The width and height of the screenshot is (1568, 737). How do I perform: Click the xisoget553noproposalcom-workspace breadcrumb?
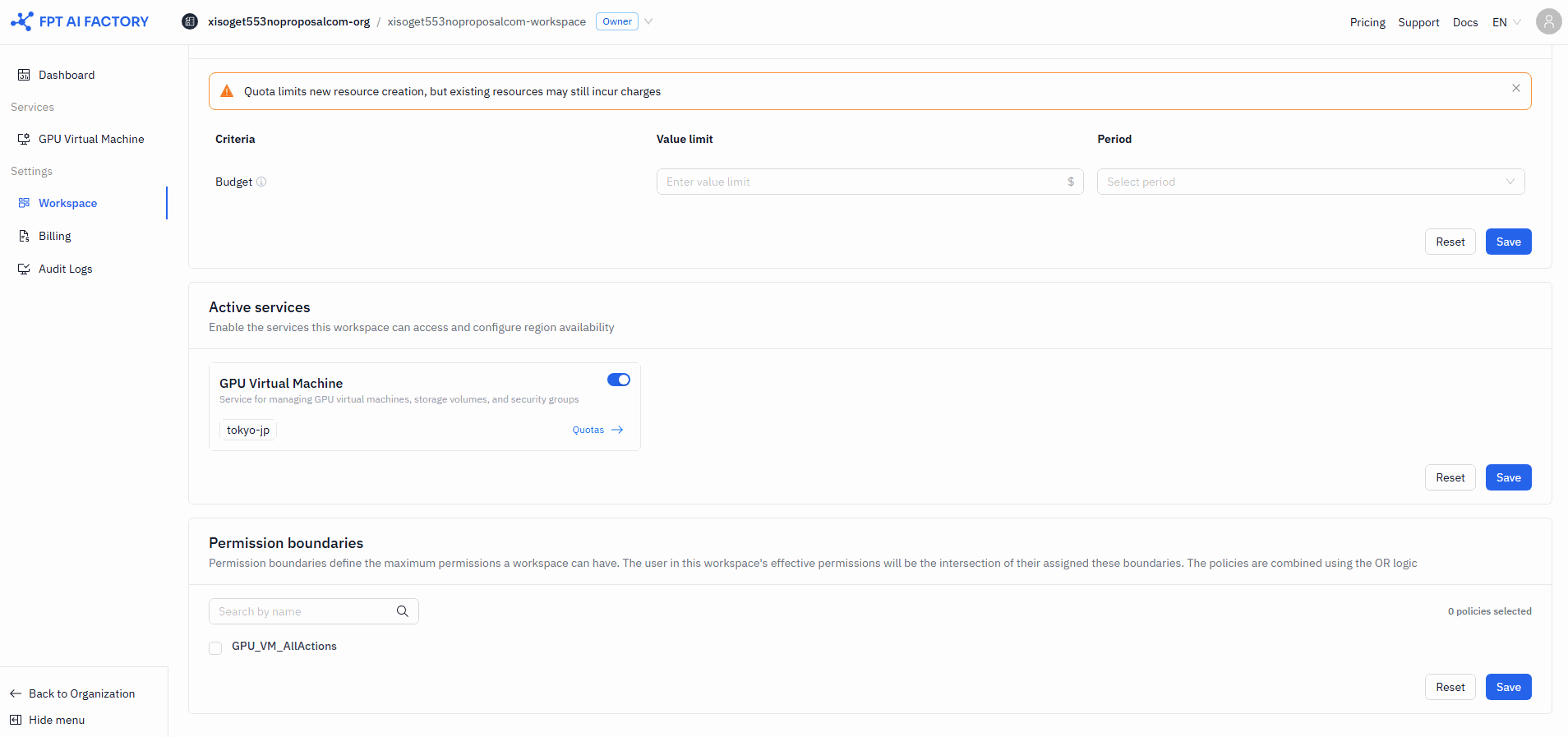pos(487,21)
